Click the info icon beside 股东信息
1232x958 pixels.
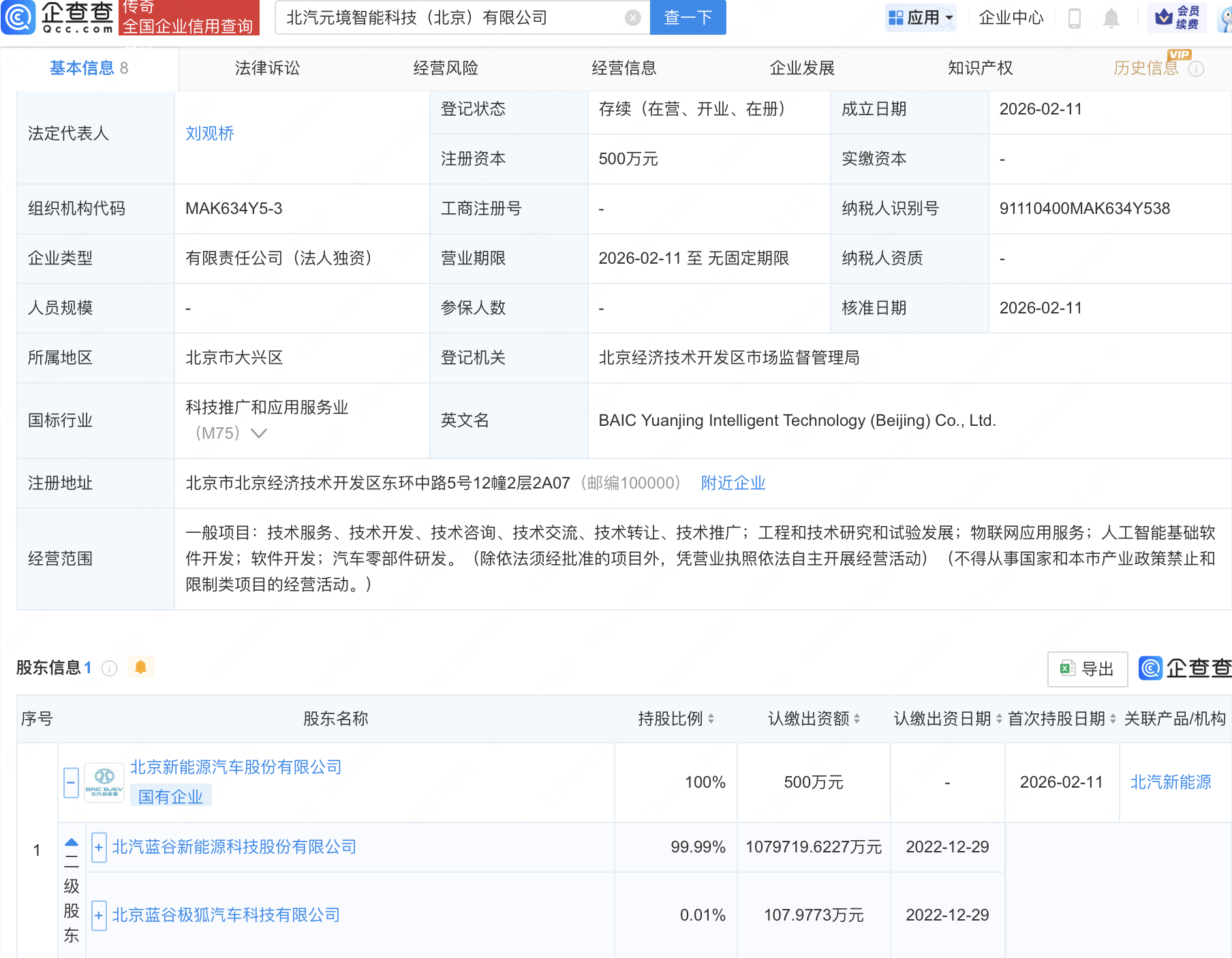point(110,668)
